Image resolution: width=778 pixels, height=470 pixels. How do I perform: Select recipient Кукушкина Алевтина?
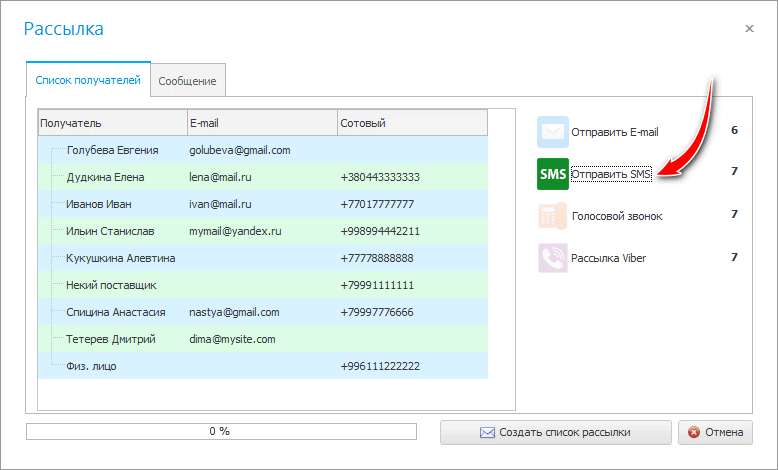click(x=263, y=258)
